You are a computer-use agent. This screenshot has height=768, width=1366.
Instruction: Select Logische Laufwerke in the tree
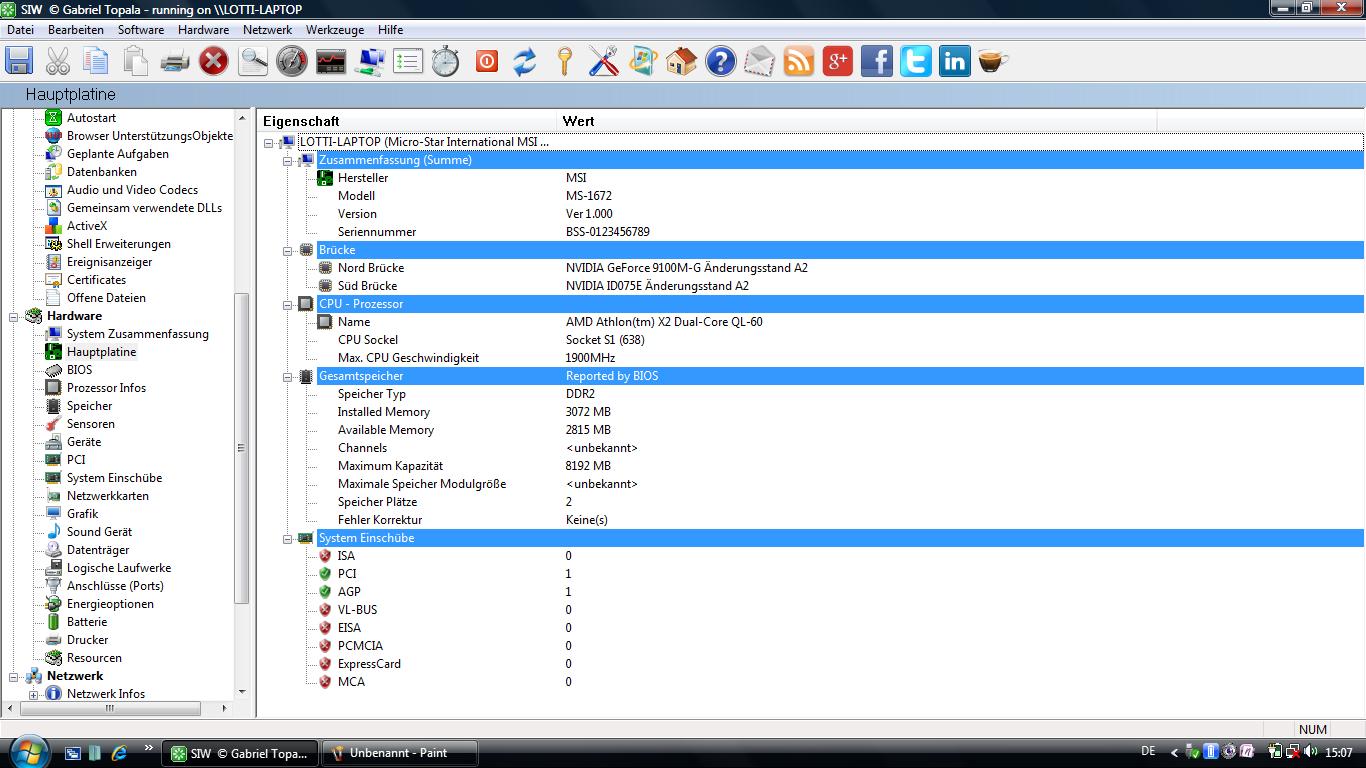click(x=119, y=568)
